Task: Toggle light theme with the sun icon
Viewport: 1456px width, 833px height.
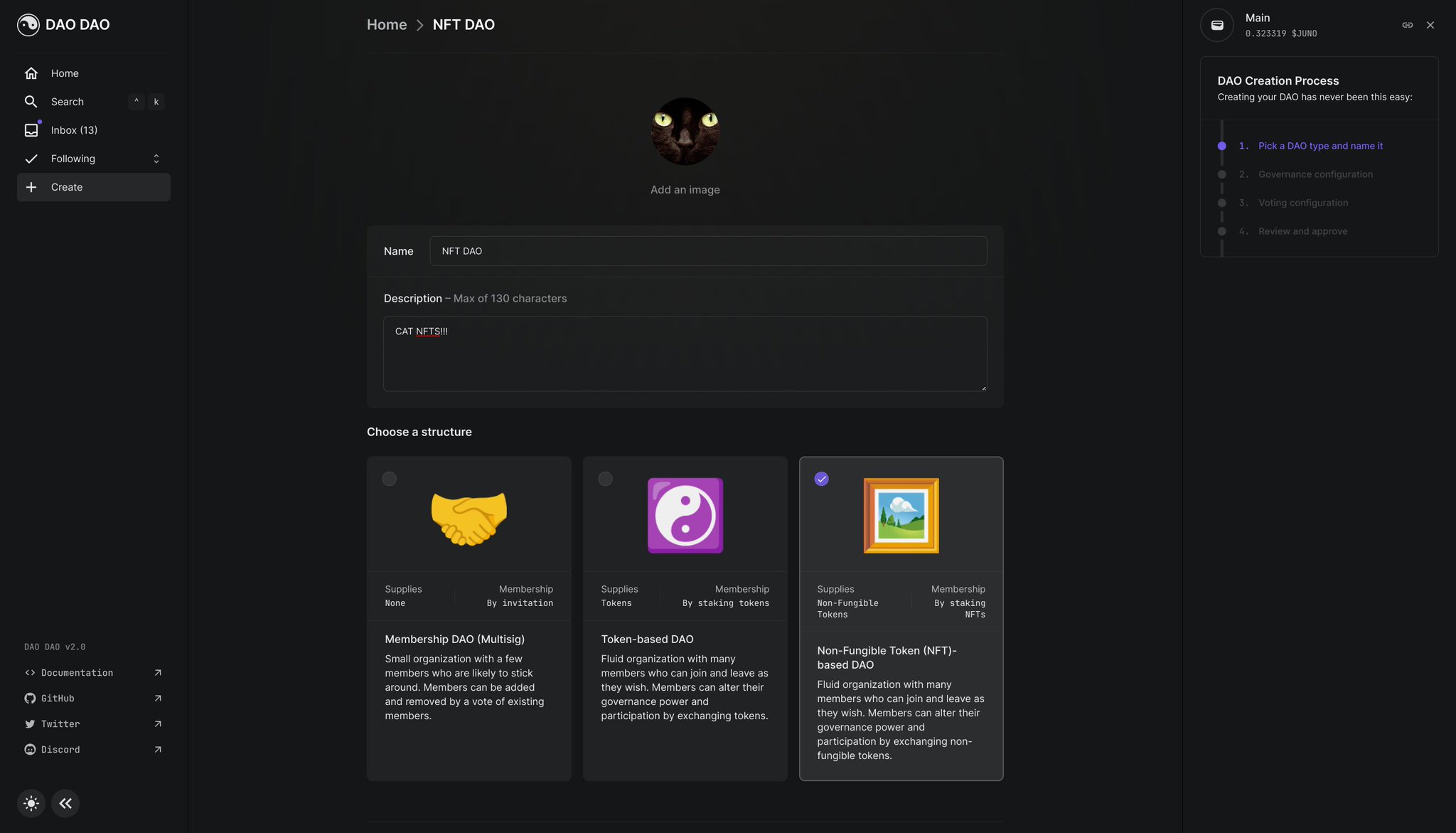Action: [31, 803]
